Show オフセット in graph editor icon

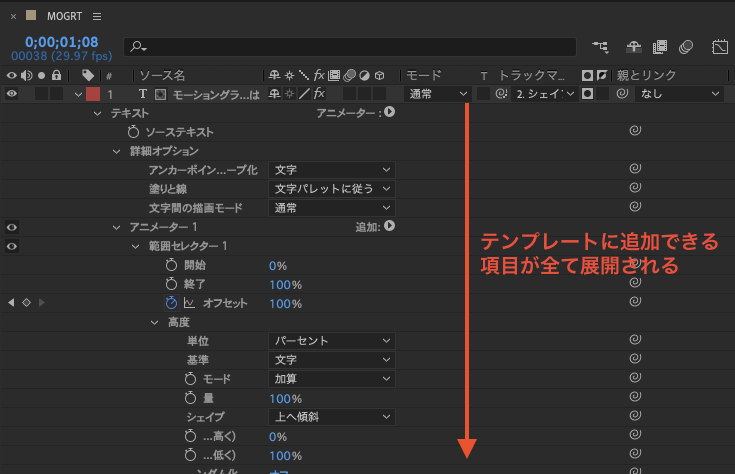[x=189, y=303]
